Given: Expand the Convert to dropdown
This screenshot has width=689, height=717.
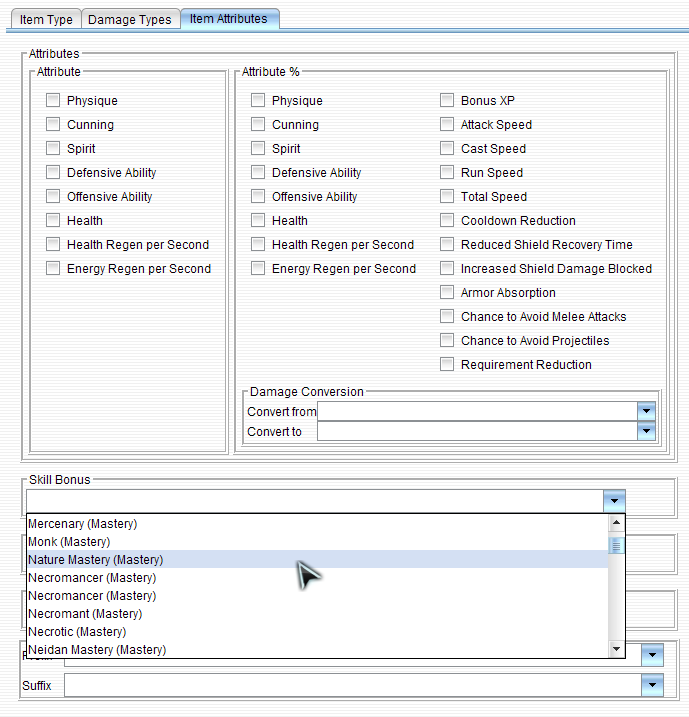Looking at the screenshot, I should click(645, 431).
